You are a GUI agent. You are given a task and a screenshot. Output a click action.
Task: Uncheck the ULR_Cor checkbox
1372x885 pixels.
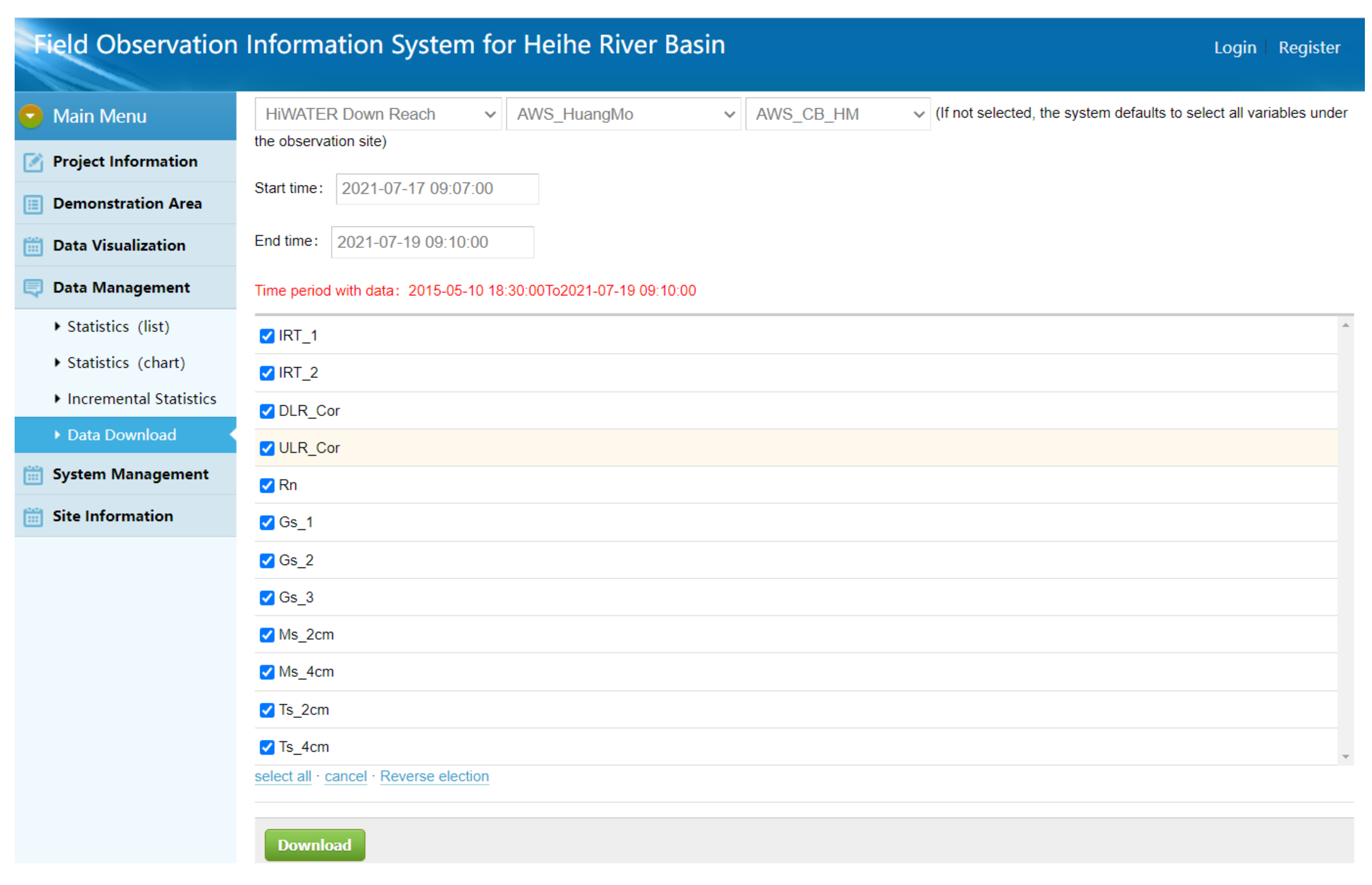tap(267, 449)
